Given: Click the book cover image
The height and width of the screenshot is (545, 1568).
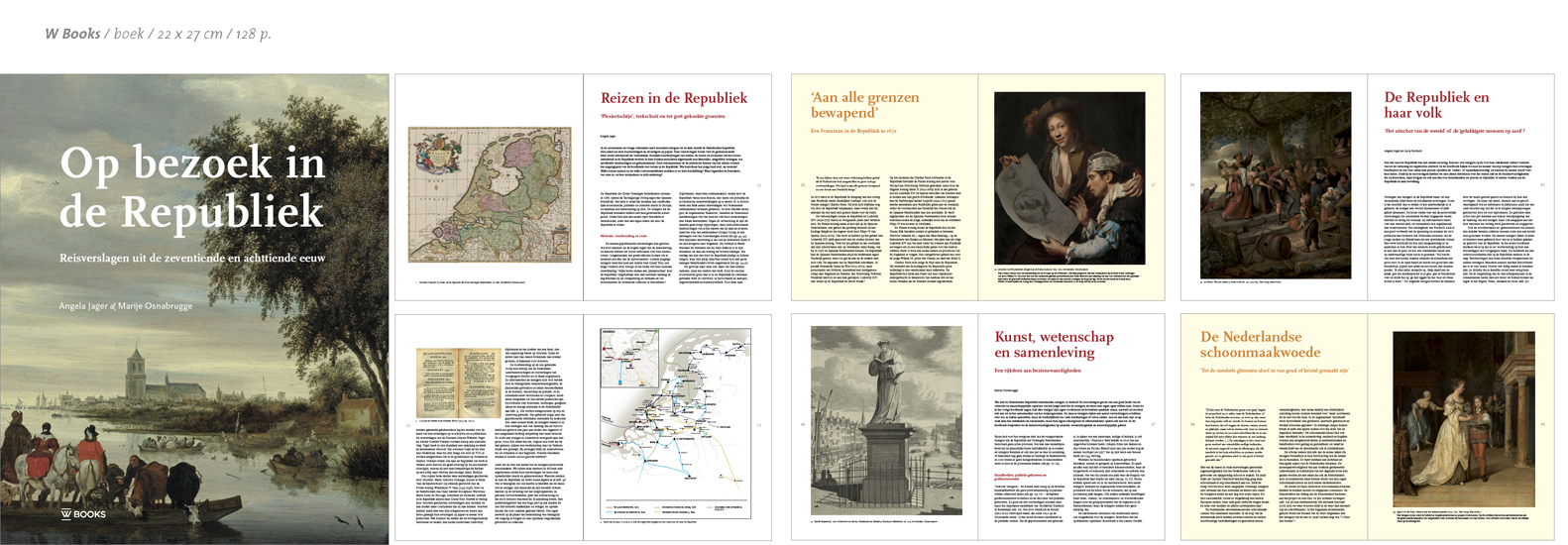Looking at the screenshot, I should (x=194, y=309).
